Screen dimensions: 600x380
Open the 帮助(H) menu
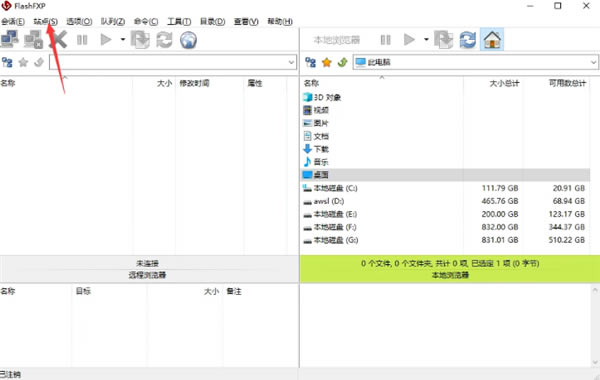280,21
